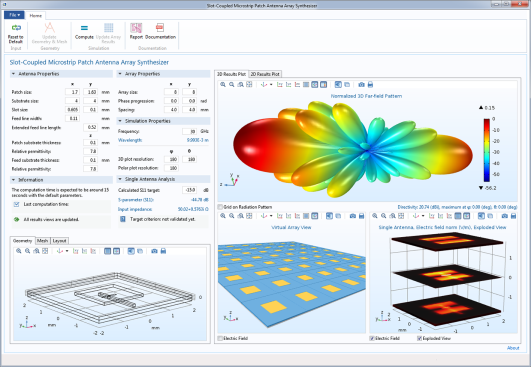The width and height of the screenshot is (531, 367).
Task: Click the print icon in Geometry toolbar
Action: point(163,251)
